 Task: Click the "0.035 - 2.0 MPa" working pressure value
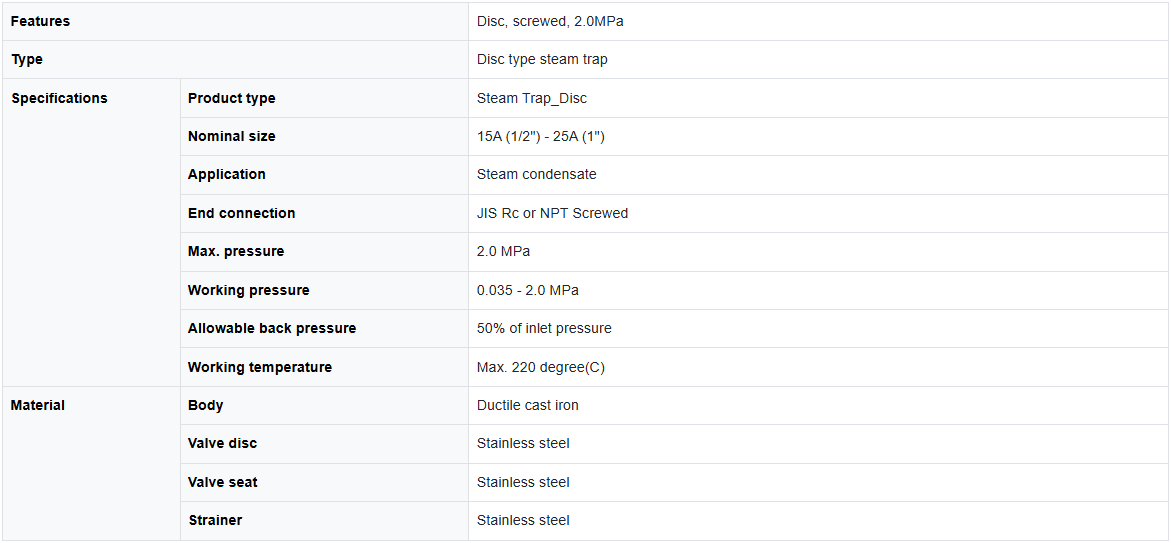point(527,290)
